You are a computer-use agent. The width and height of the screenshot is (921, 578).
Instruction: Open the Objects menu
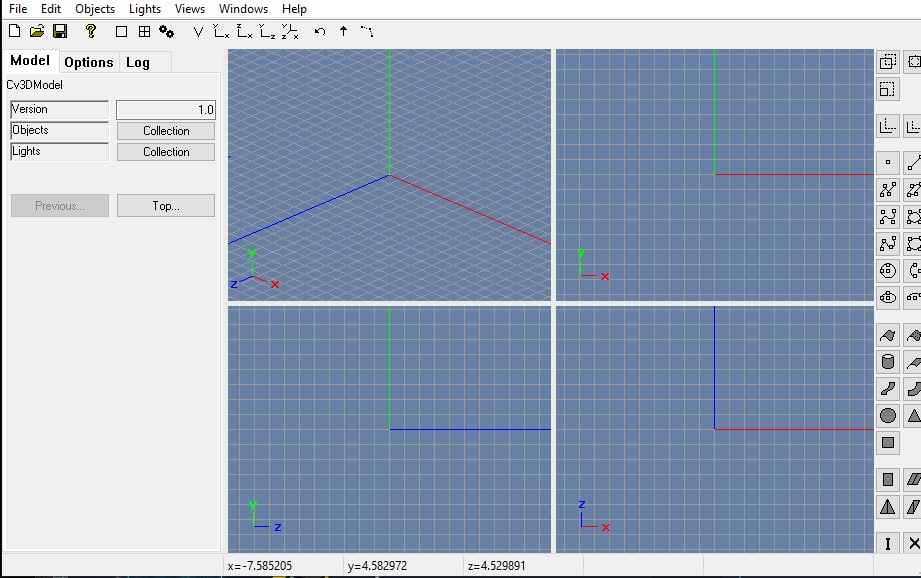95,9
